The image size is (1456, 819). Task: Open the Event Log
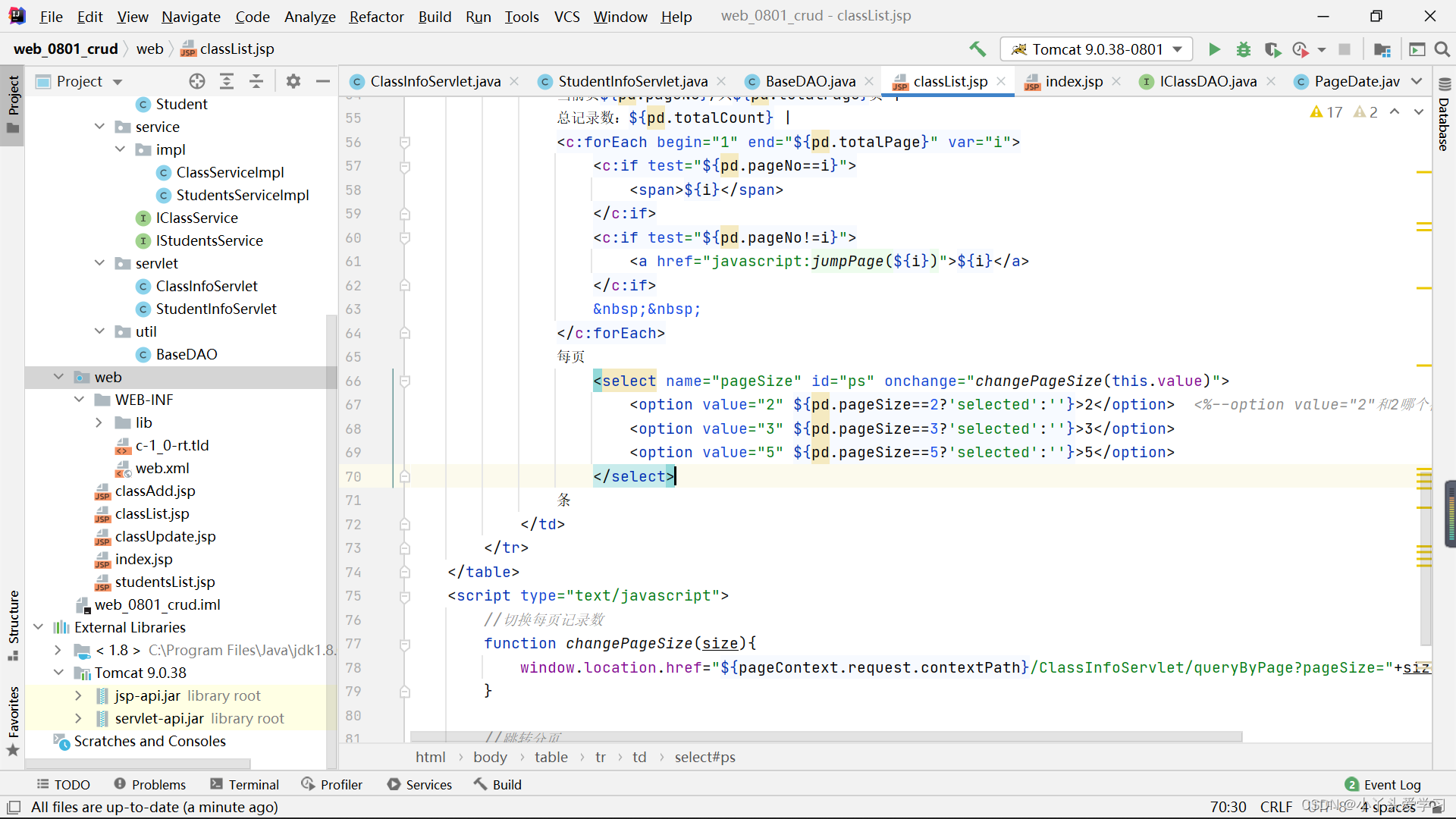point(1383,785)
